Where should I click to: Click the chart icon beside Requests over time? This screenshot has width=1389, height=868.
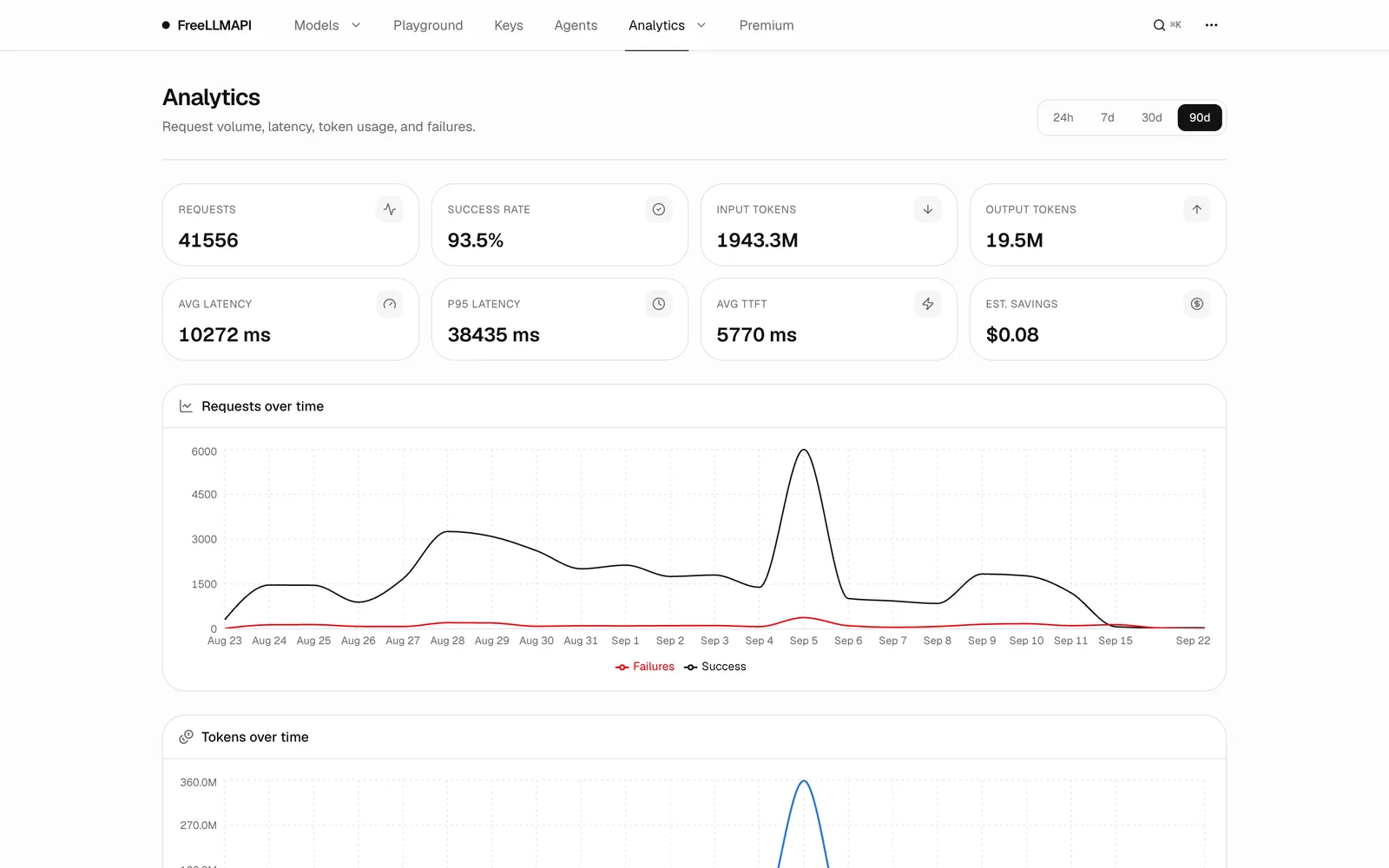186,406
